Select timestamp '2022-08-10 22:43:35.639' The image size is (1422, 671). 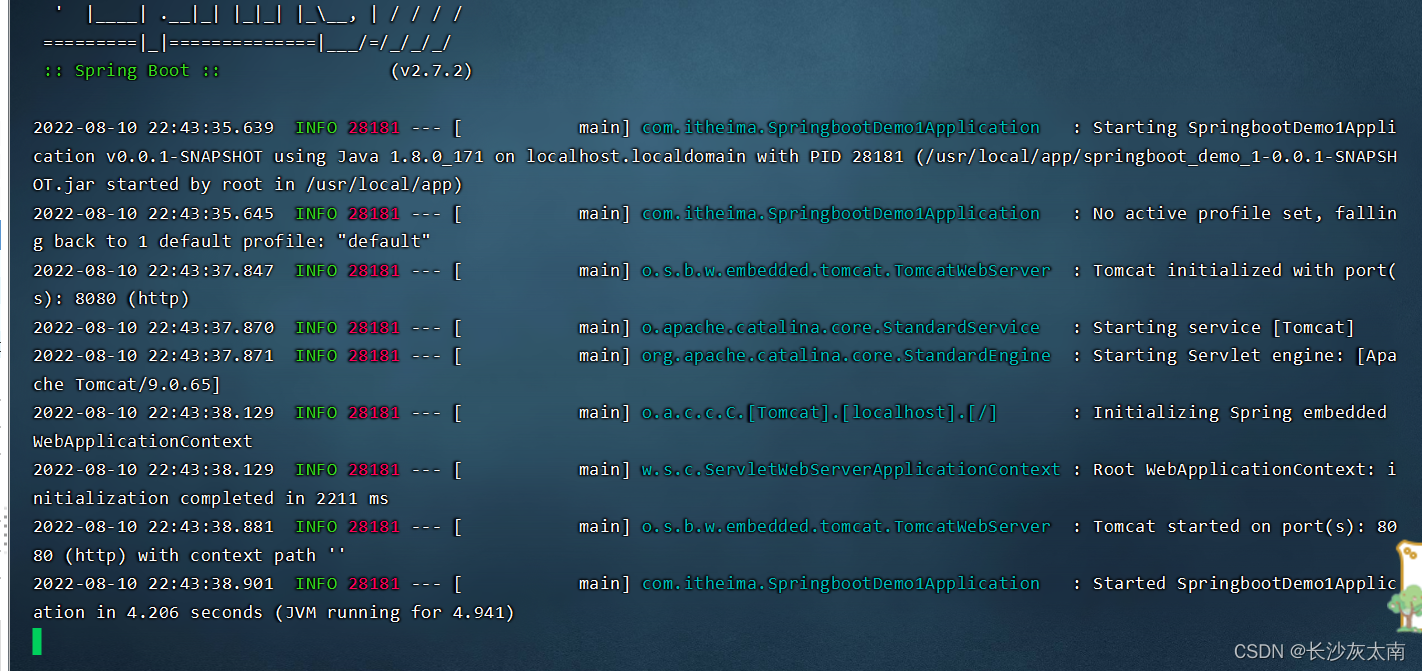click(x=153, y=128)
